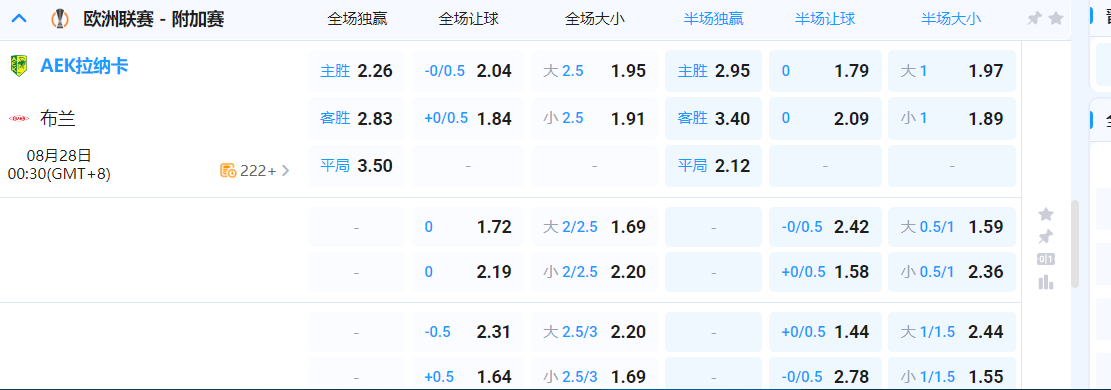1111x390 pixels.
Task: Click the 欧洲联赛 - 附加赛 league title
Action: click(x=154, y=19)
